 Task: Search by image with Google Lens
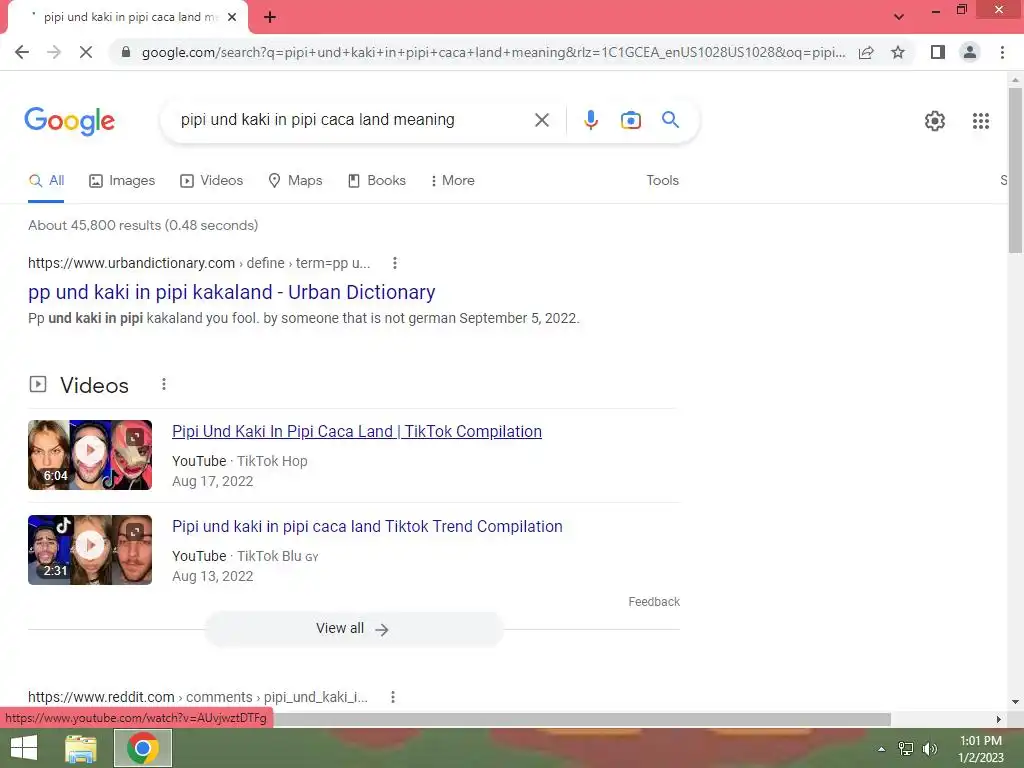coord(630,120)
